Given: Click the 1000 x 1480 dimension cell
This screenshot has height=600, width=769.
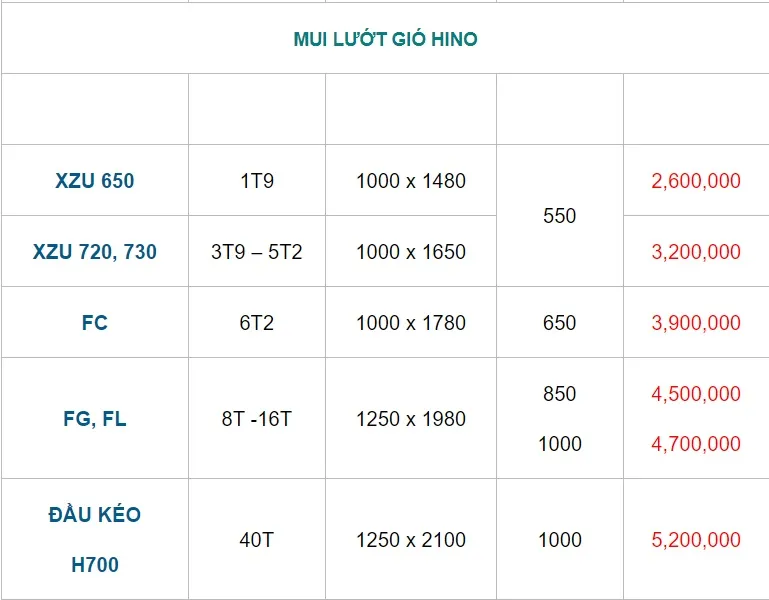Looking at the screenshot, I should [x=410, y=181].
